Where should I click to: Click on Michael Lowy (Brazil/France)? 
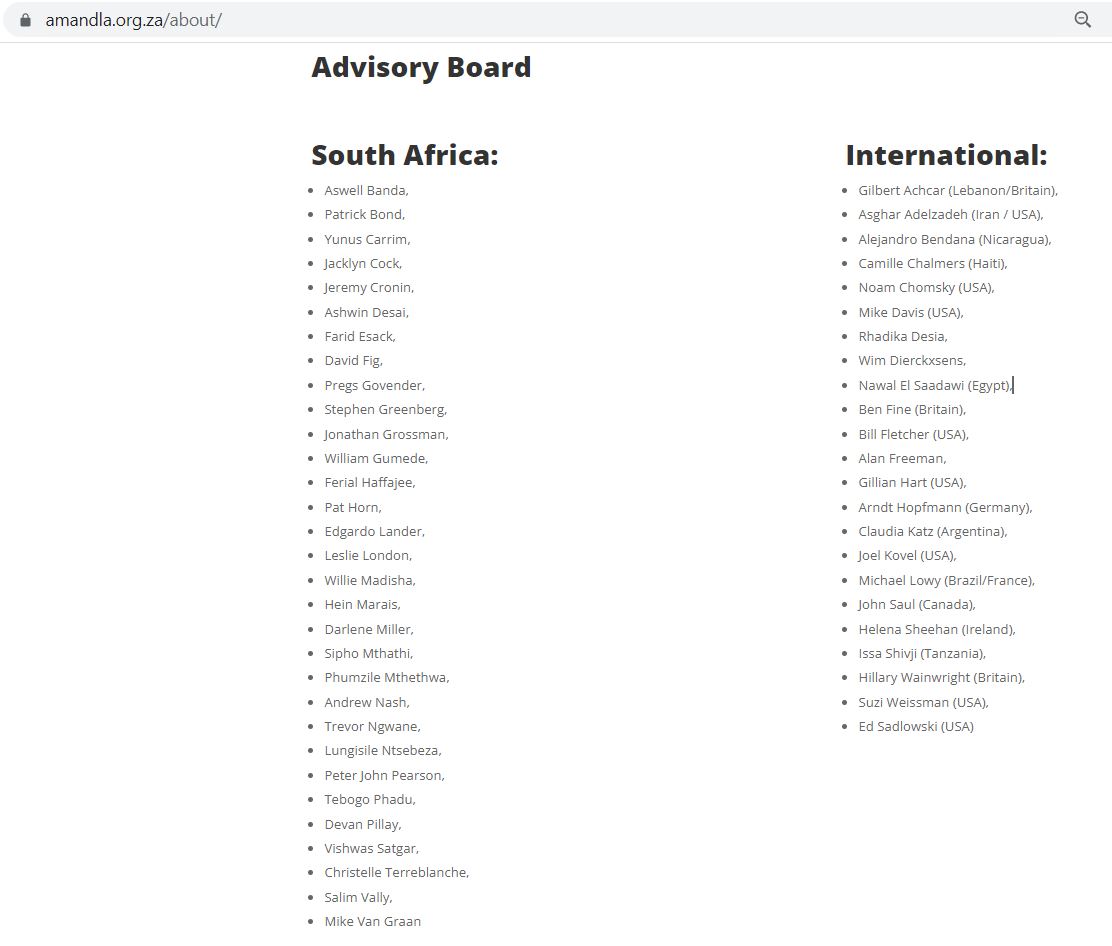tap(946, 580)
